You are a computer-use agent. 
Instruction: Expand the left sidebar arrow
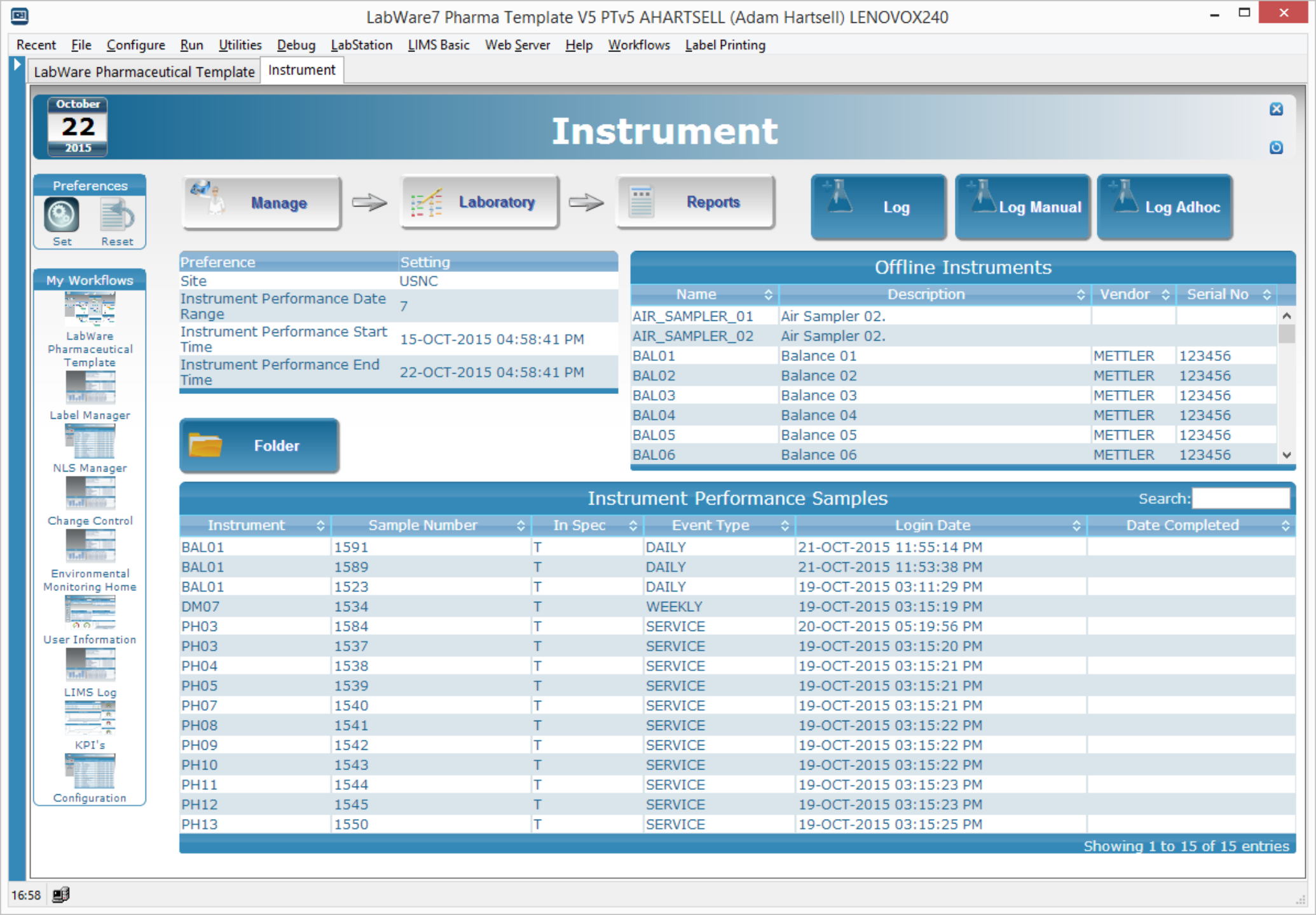17,64
